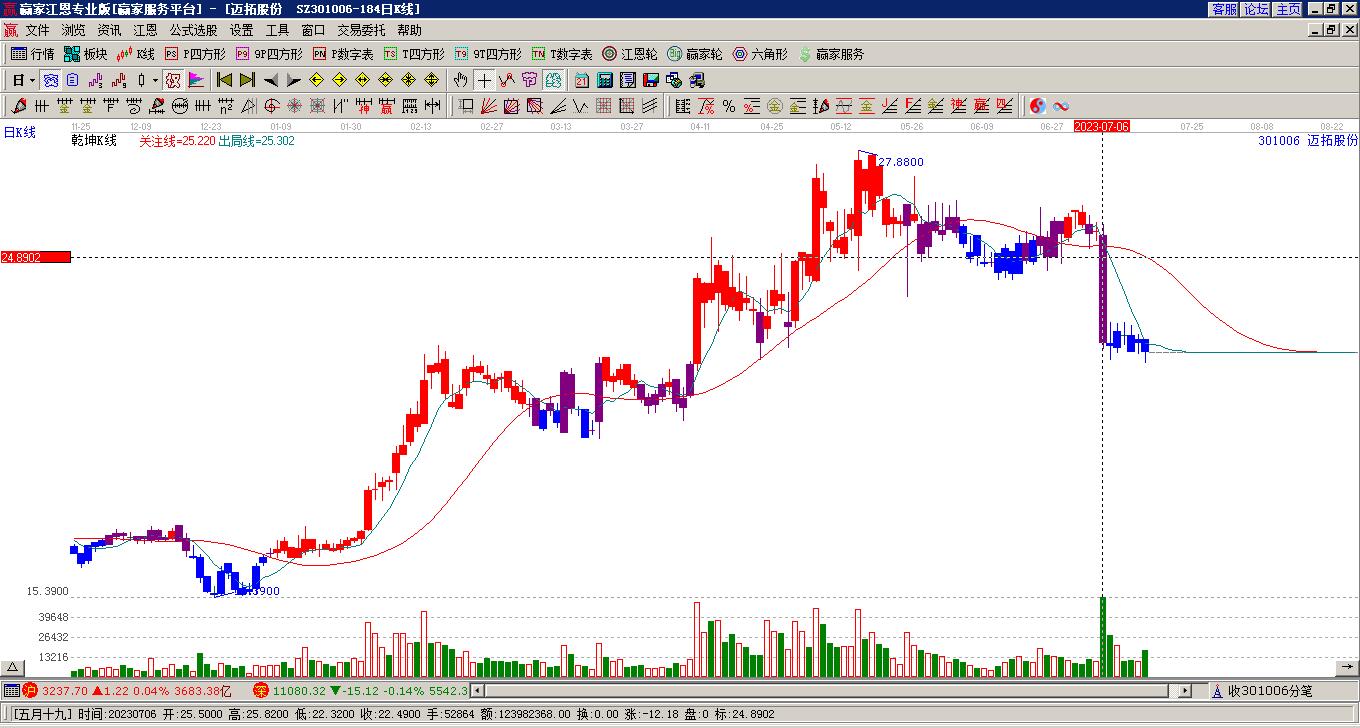Click the 主页 button
1360x728 pixels.
click(1288, 8)
